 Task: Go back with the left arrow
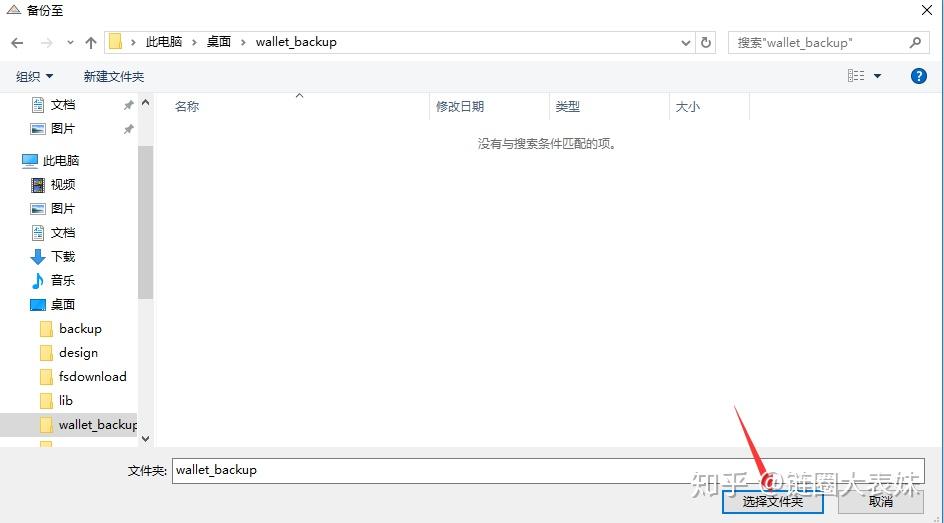coord(17,43)
